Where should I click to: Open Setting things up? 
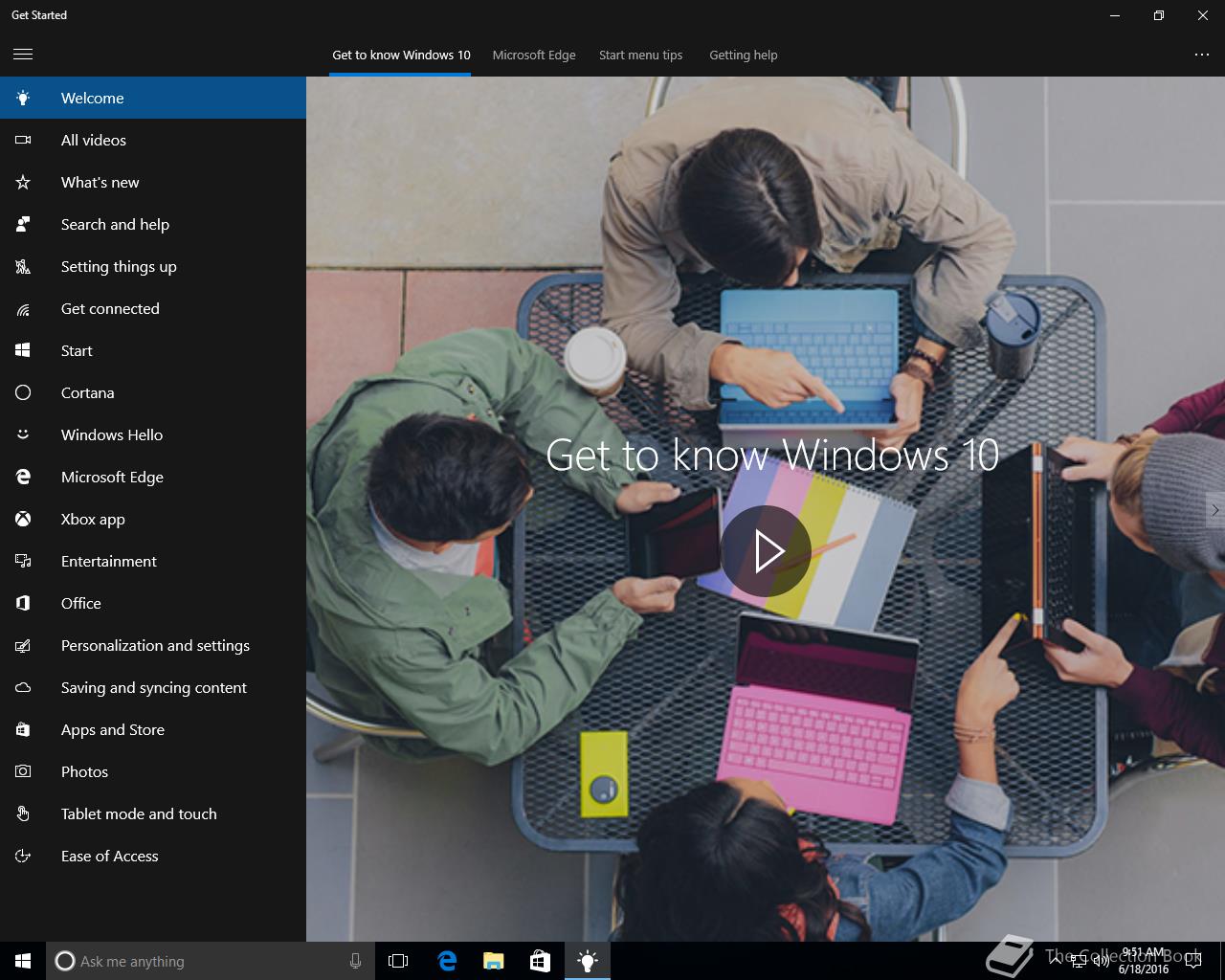pos(153,266)
